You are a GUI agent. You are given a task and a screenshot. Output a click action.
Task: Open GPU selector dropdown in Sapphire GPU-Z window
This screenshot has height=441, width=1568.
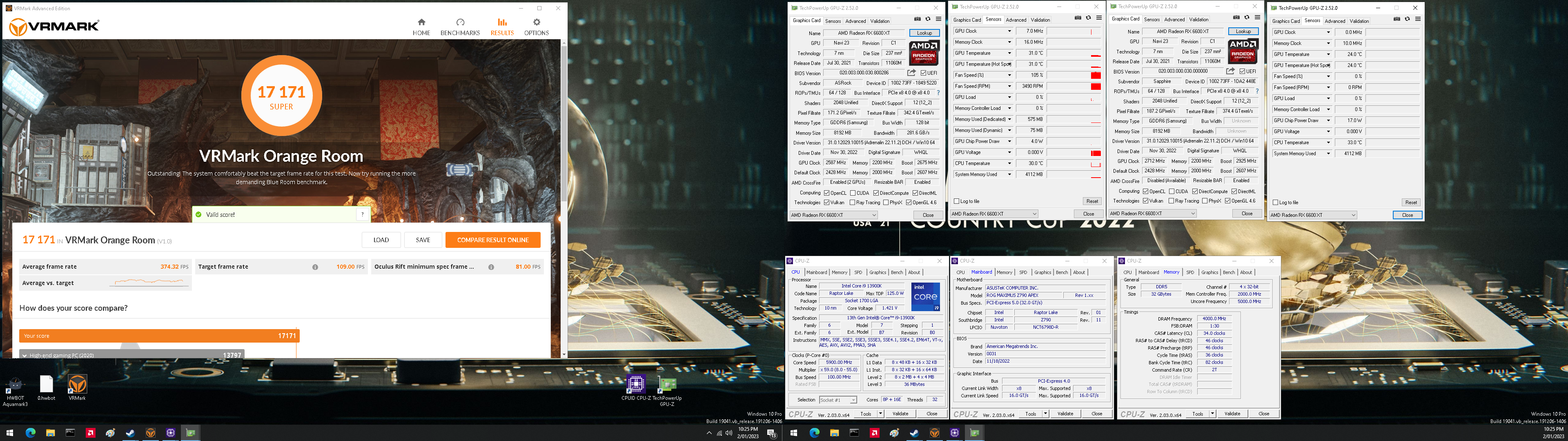coord(1152,213)
